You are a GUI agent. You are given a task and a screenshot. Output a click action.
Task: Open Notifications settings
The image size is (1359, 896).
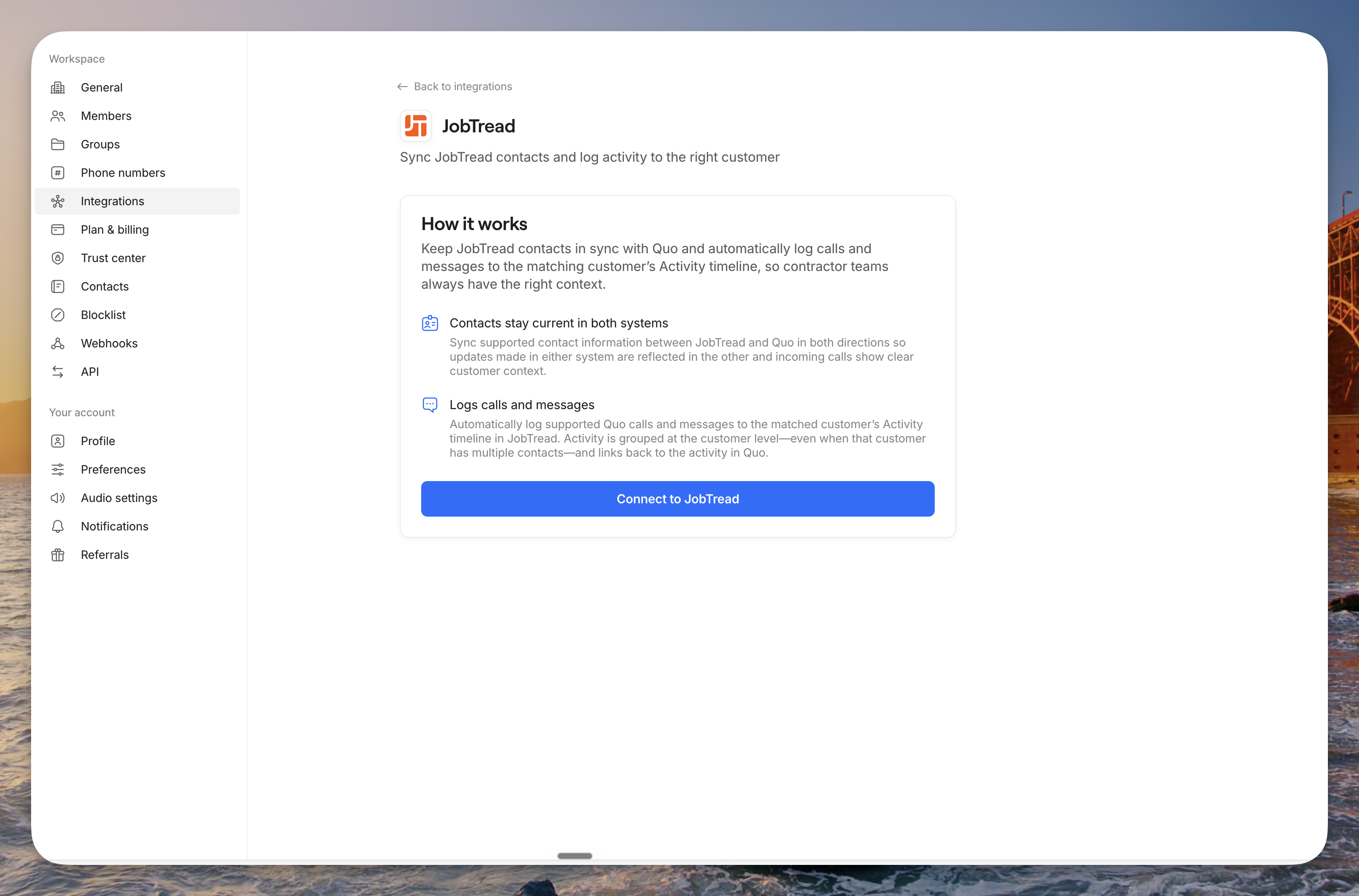coord(137,526)
